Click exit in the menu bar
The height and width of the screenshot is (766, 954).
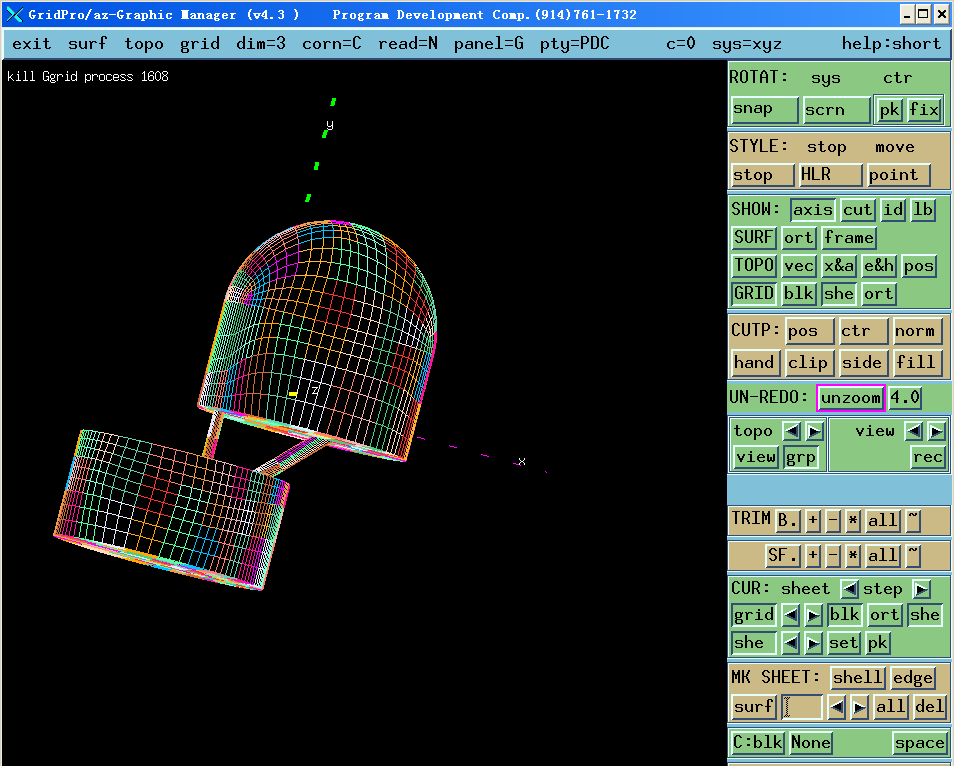(32, 44)
